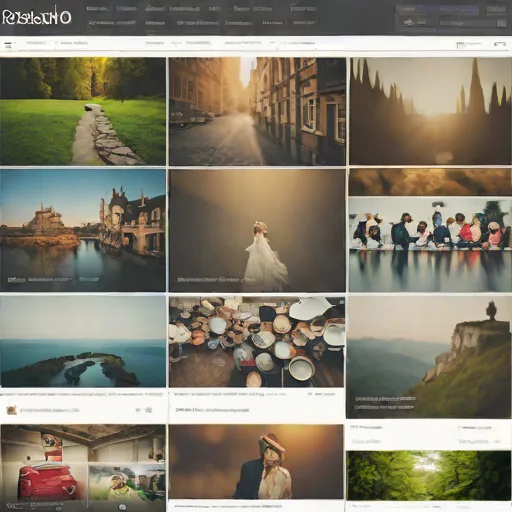512x512 pixels.
Task: Click the star icon under the island photo
Action: 149,410
